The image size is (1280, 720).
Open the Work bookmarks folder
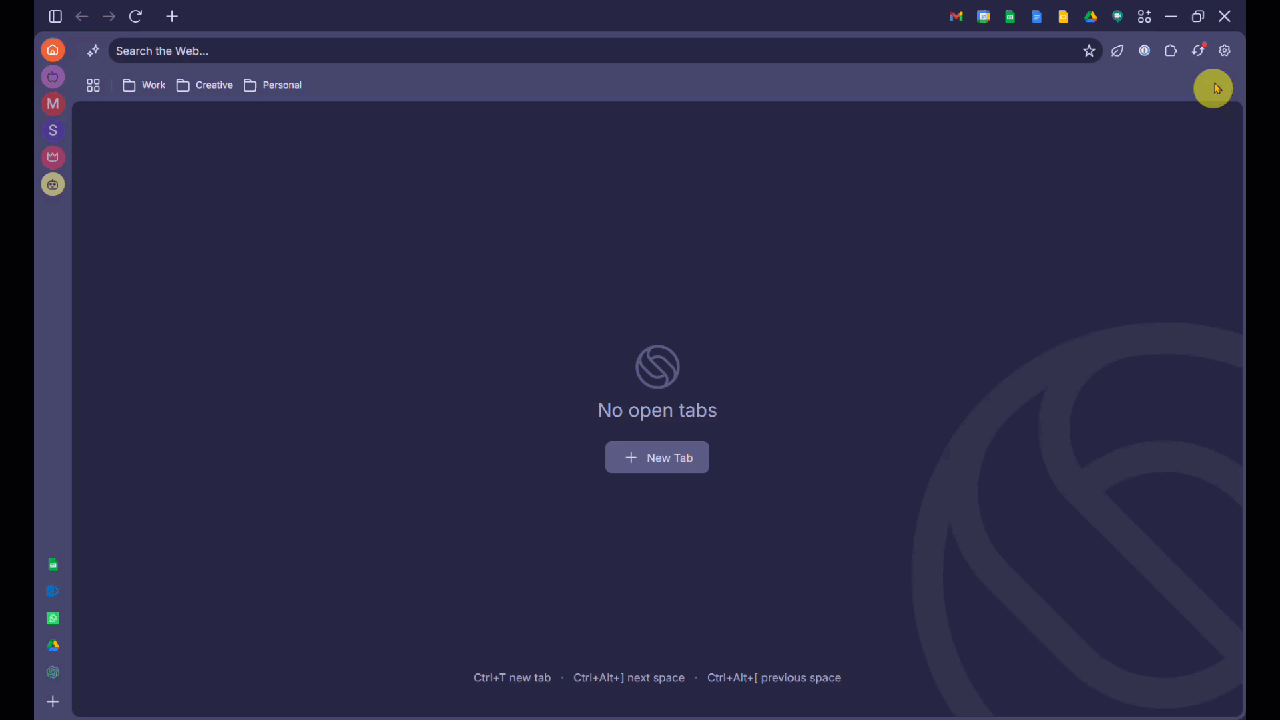pyautogui.click(x=144, y=85)
